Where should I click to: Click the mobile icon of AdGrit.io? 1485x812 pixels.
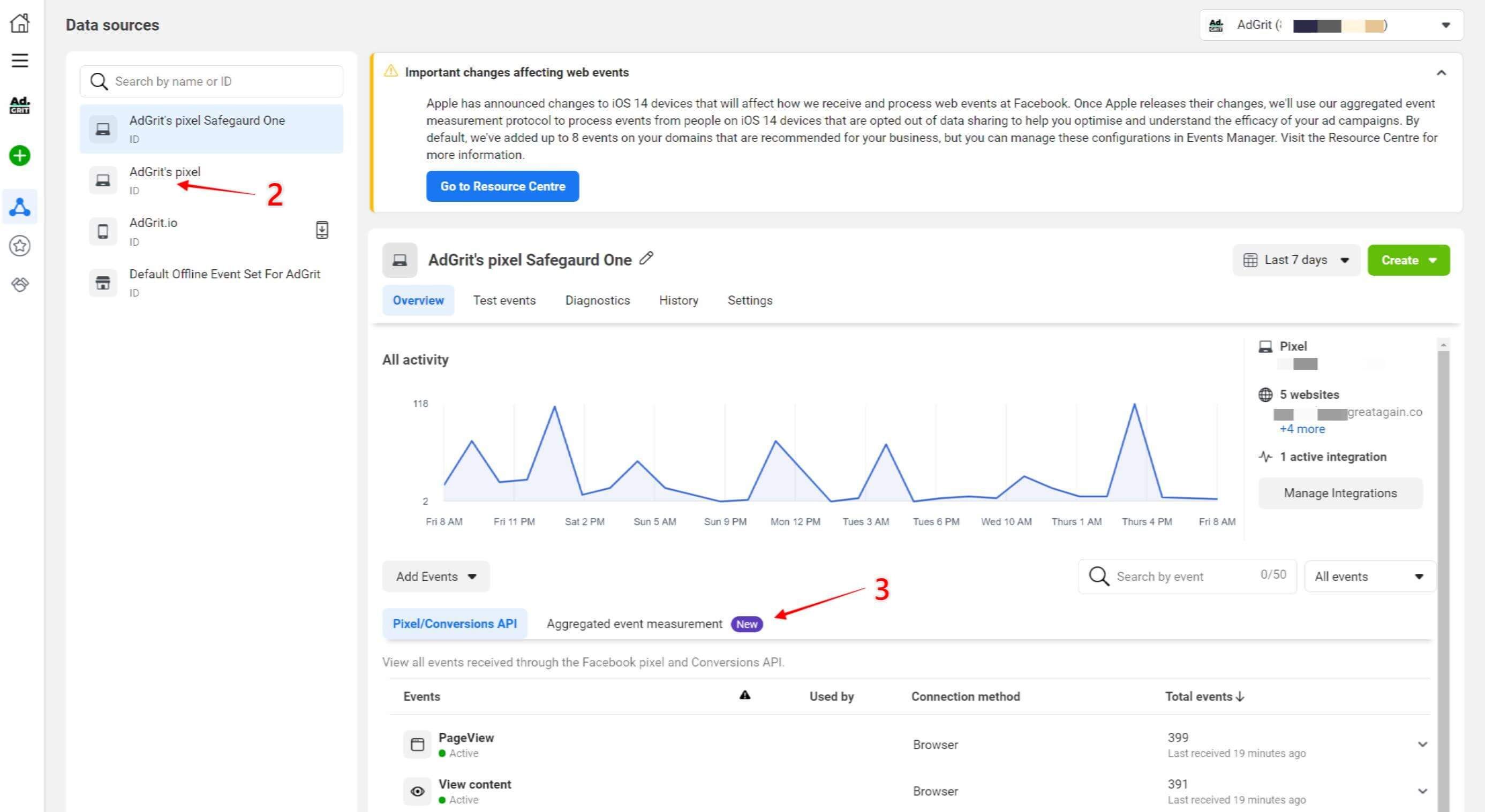coord(103,232)
